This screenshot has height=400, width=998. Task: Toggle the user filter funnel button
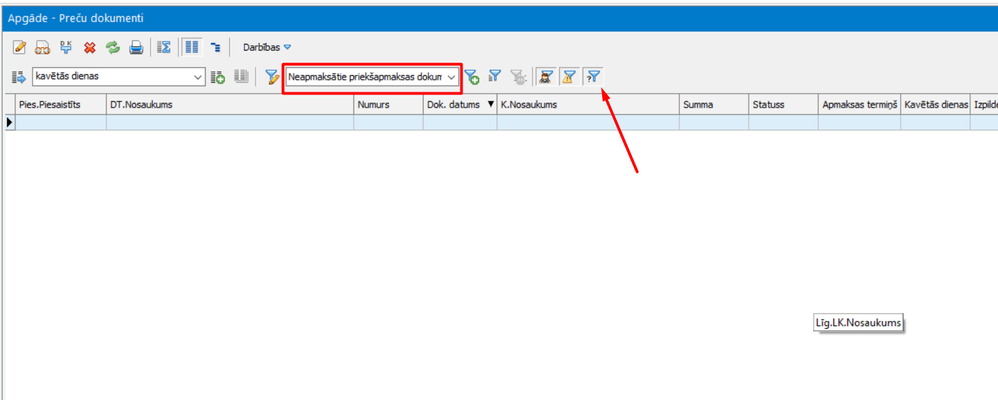point(545,77)
